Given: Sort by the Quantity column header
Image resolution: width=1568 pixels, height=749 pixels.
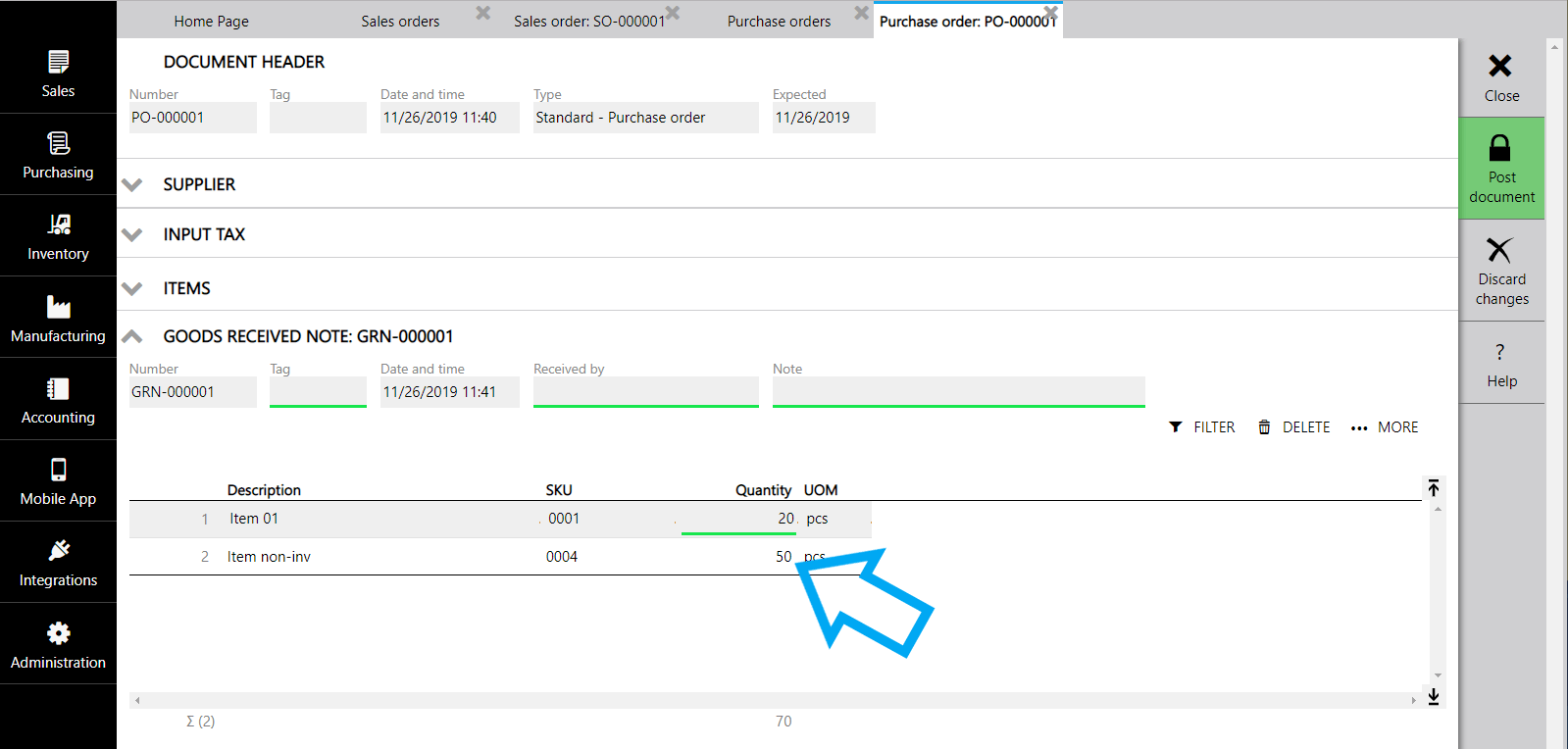Looking at the screenshot, I should [x=763, y=490].
